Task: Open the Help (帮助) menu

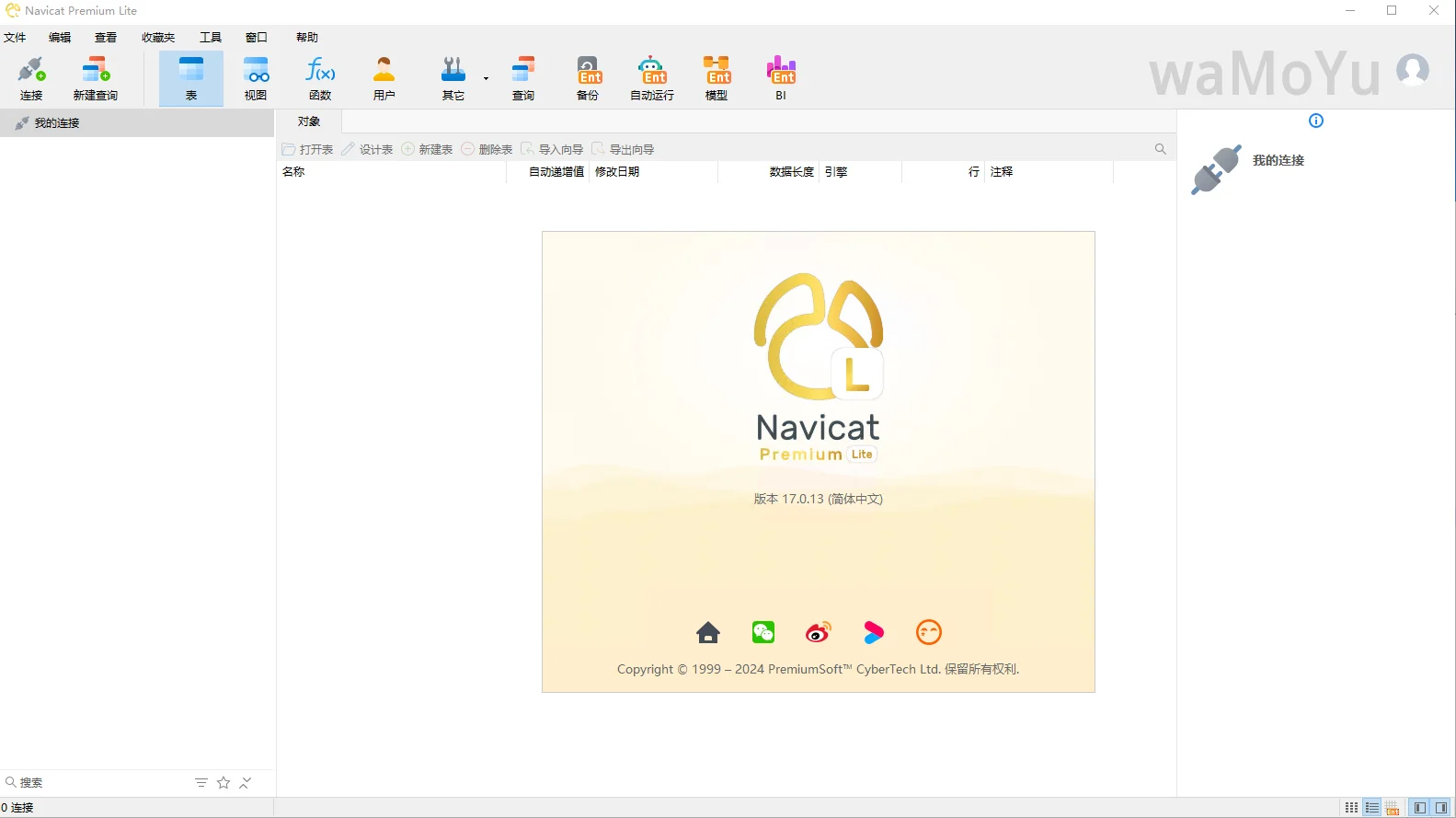Action: (x=307, y=38)
